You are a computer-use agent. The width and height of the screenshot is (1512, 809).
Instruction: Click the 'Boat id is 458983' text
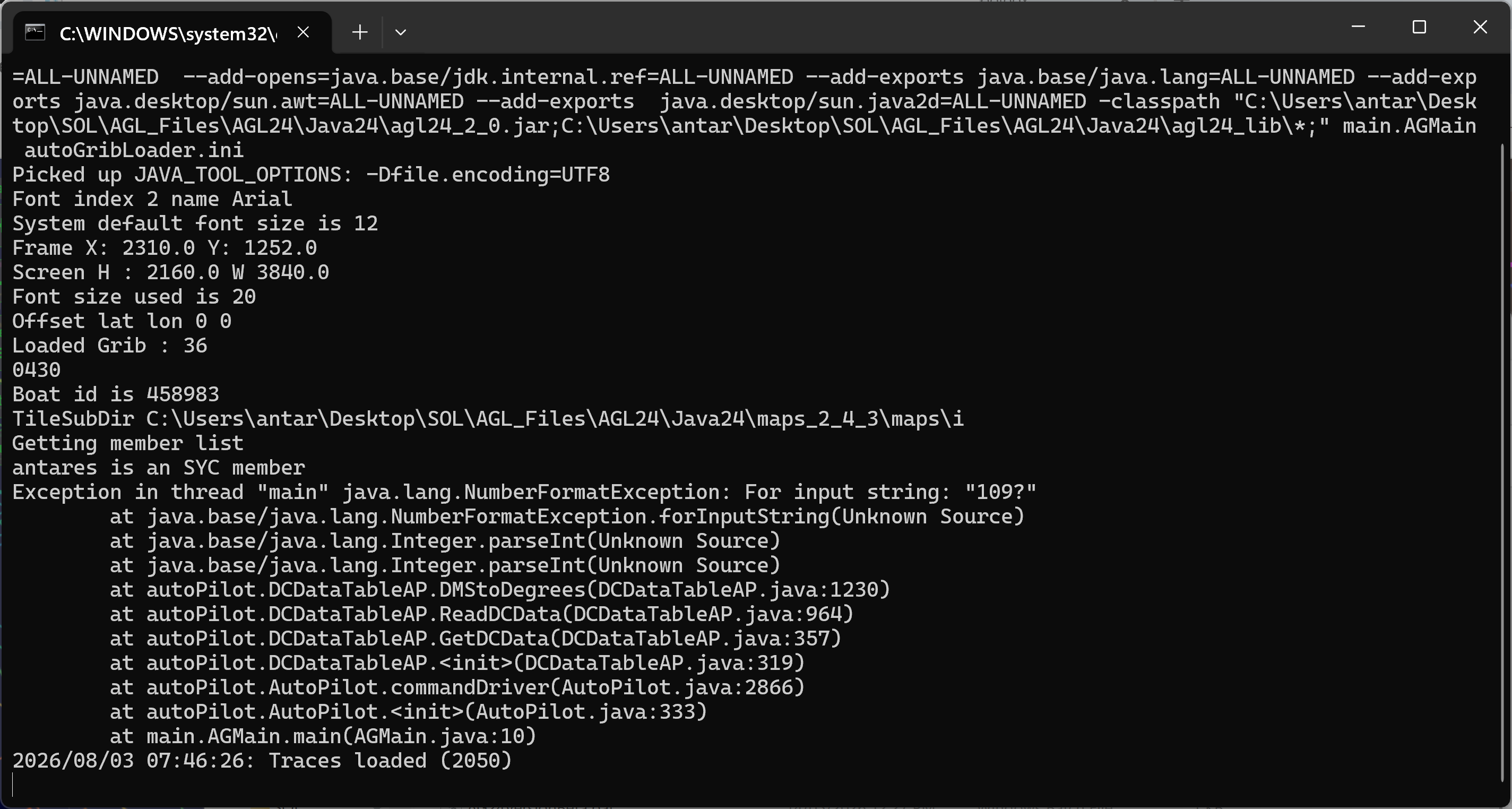click(116, 394)
